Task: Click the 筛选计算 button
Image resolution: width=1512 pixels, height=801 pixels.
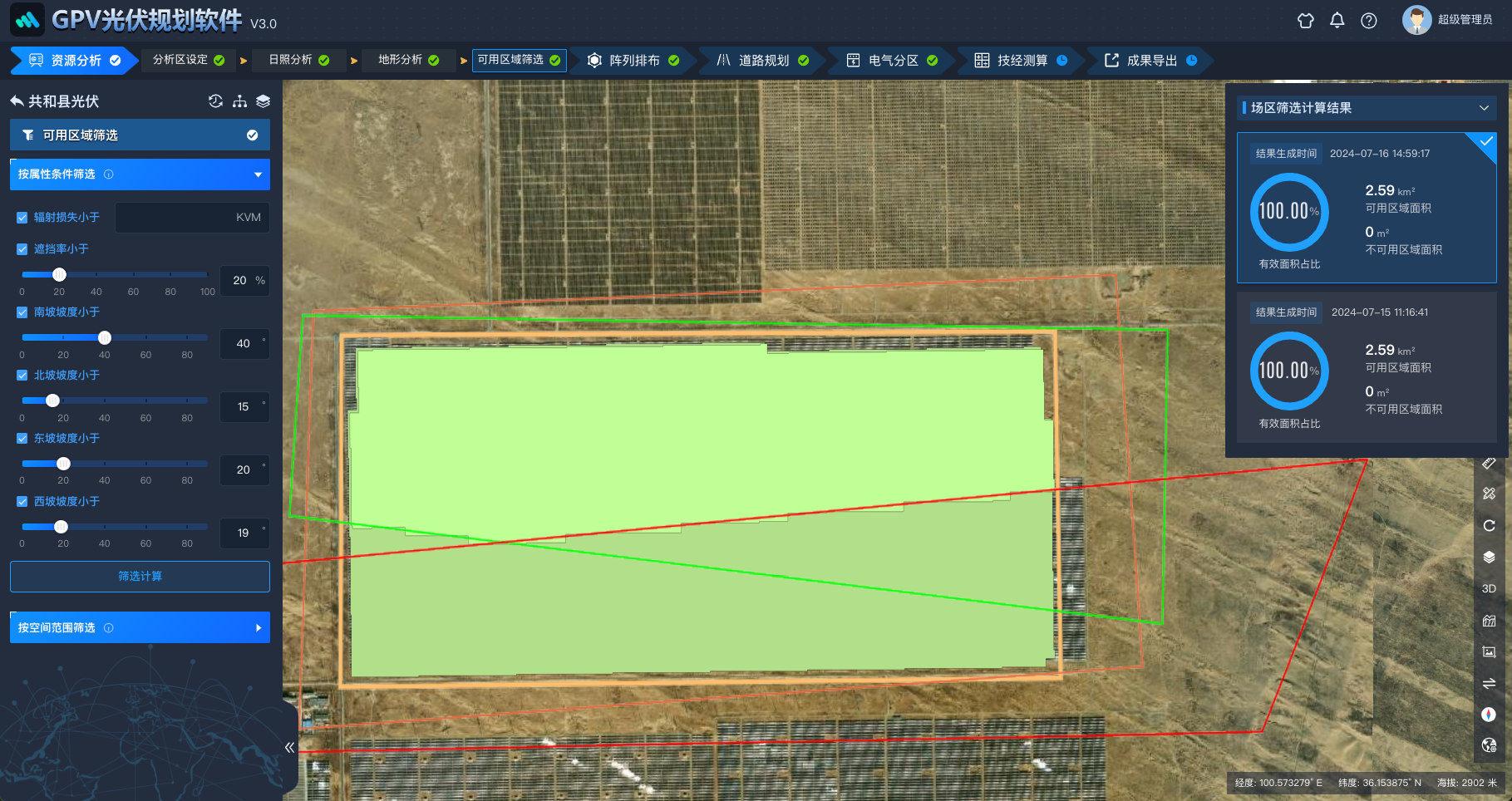Action: click(140, 577)
